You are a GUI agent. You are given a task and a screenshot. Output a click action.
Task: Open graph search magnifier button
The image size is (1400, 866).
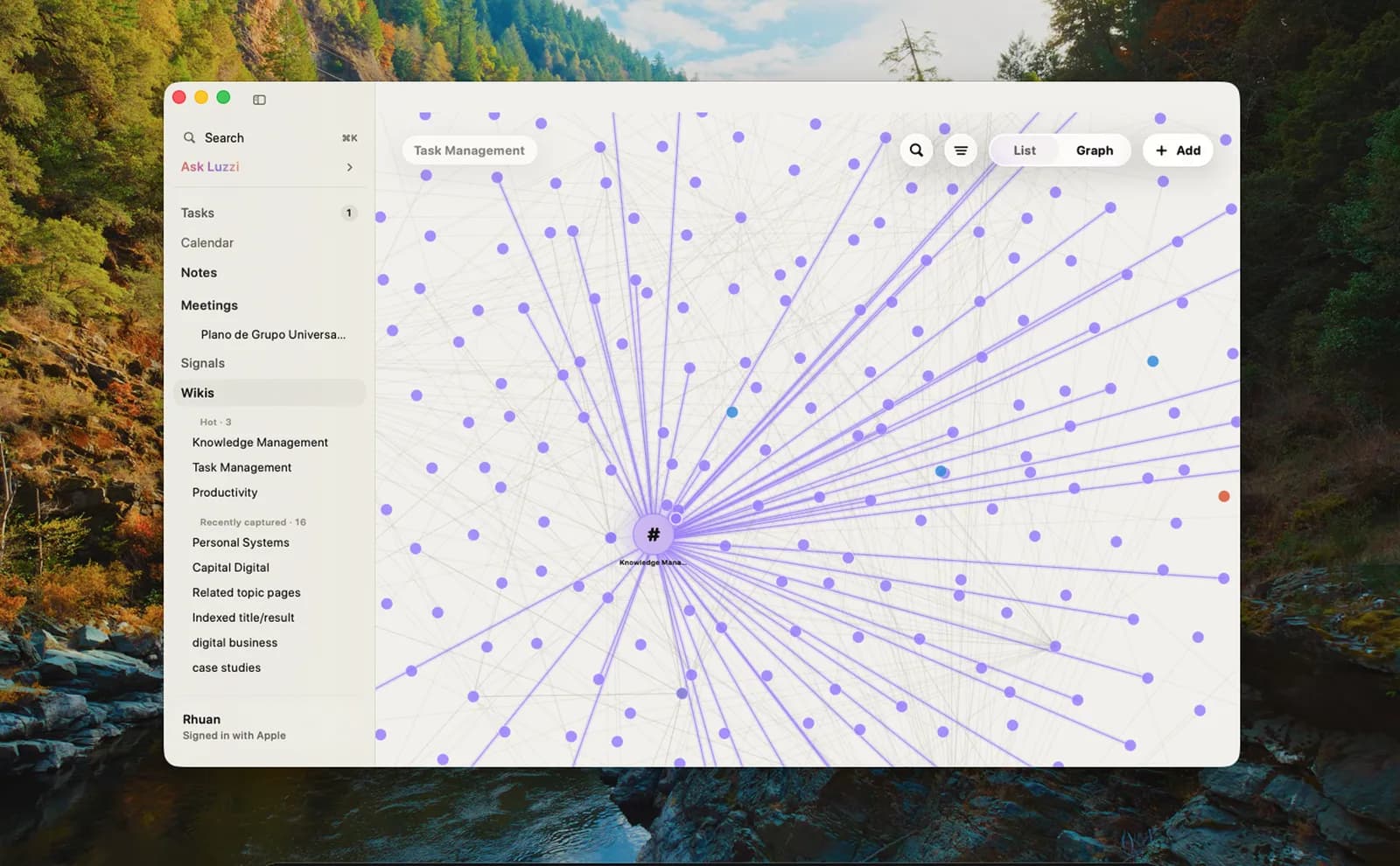point(916,150)
